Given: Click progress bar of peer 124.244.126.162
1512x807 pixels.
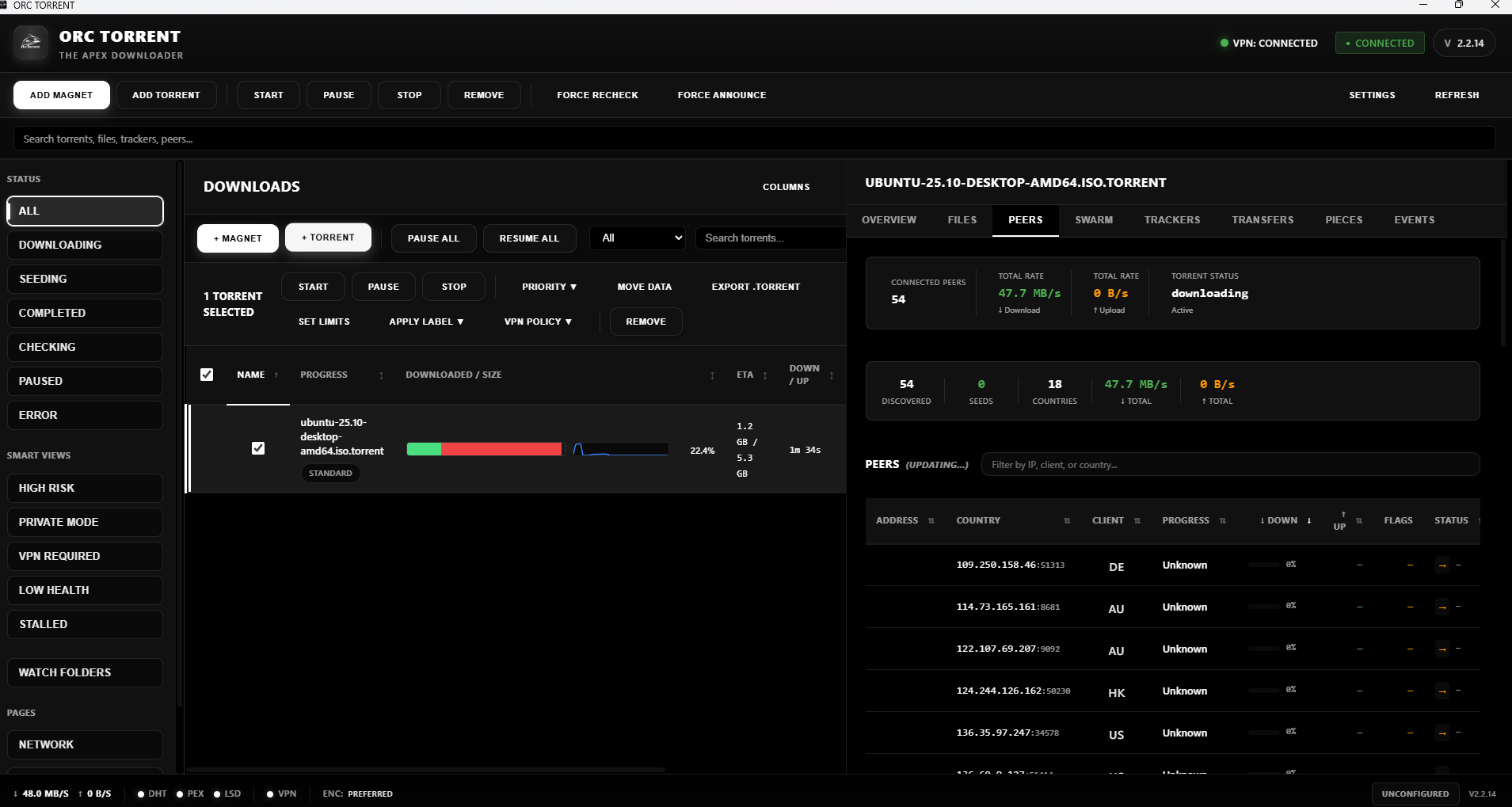Looking at the screenshot, I should tap(1263, 690).
